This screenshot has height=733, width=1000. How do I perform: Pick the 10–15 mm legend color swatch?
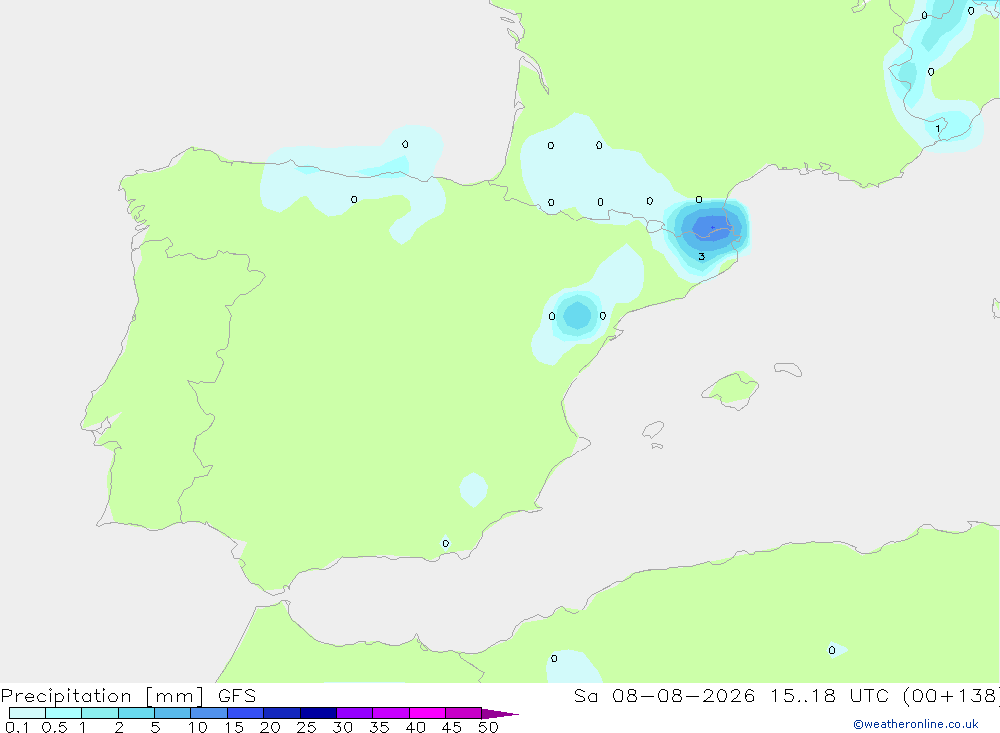point(209,713)
